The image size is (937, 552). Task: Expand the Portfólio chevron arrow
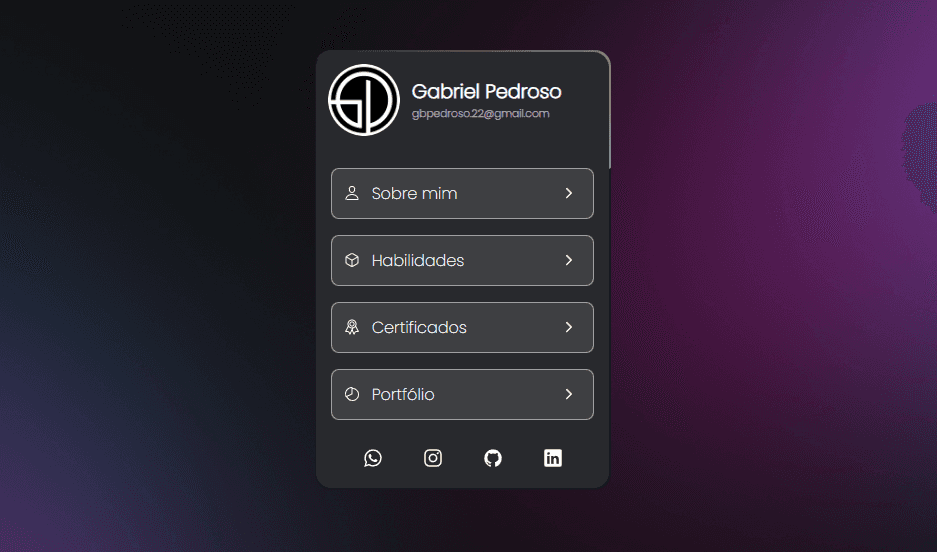pyautogui.click(x=569, y=394)
